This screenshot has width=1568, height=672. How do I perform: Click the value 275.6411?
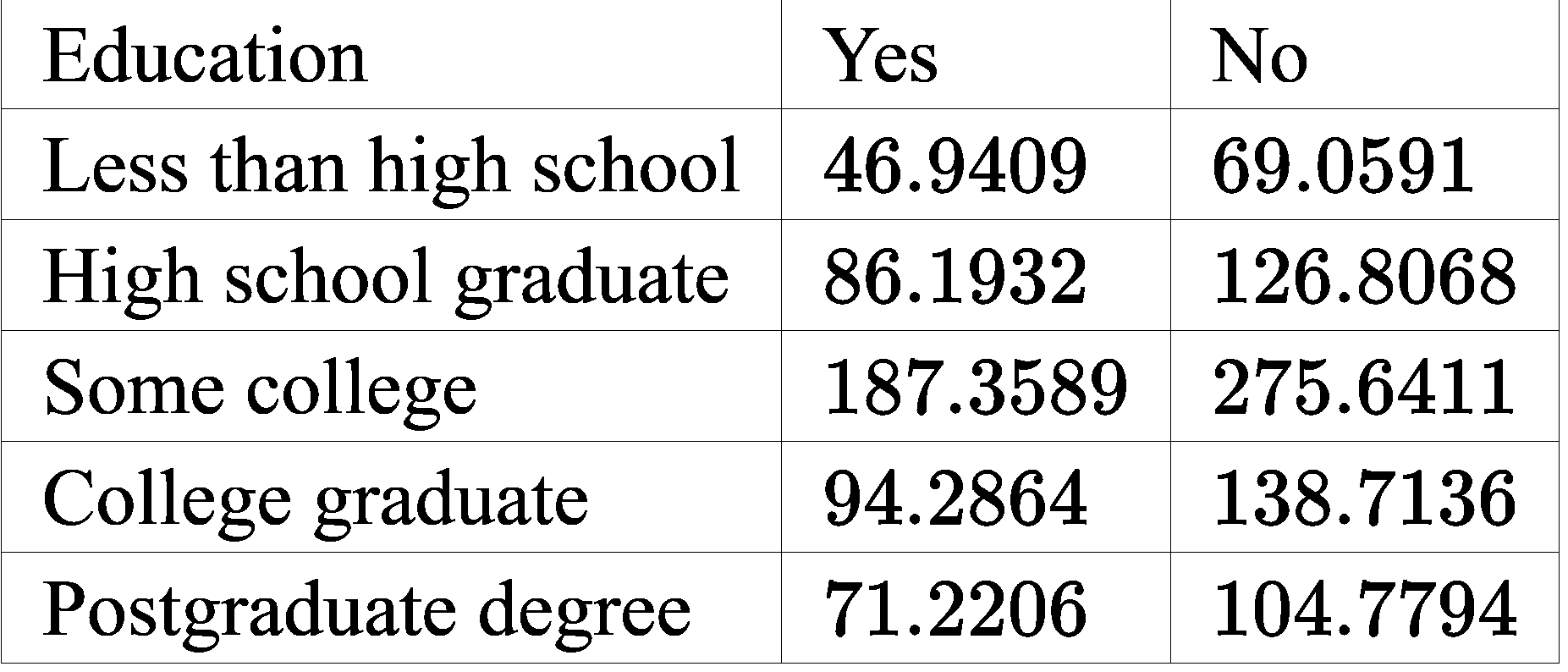[1363, 387]
